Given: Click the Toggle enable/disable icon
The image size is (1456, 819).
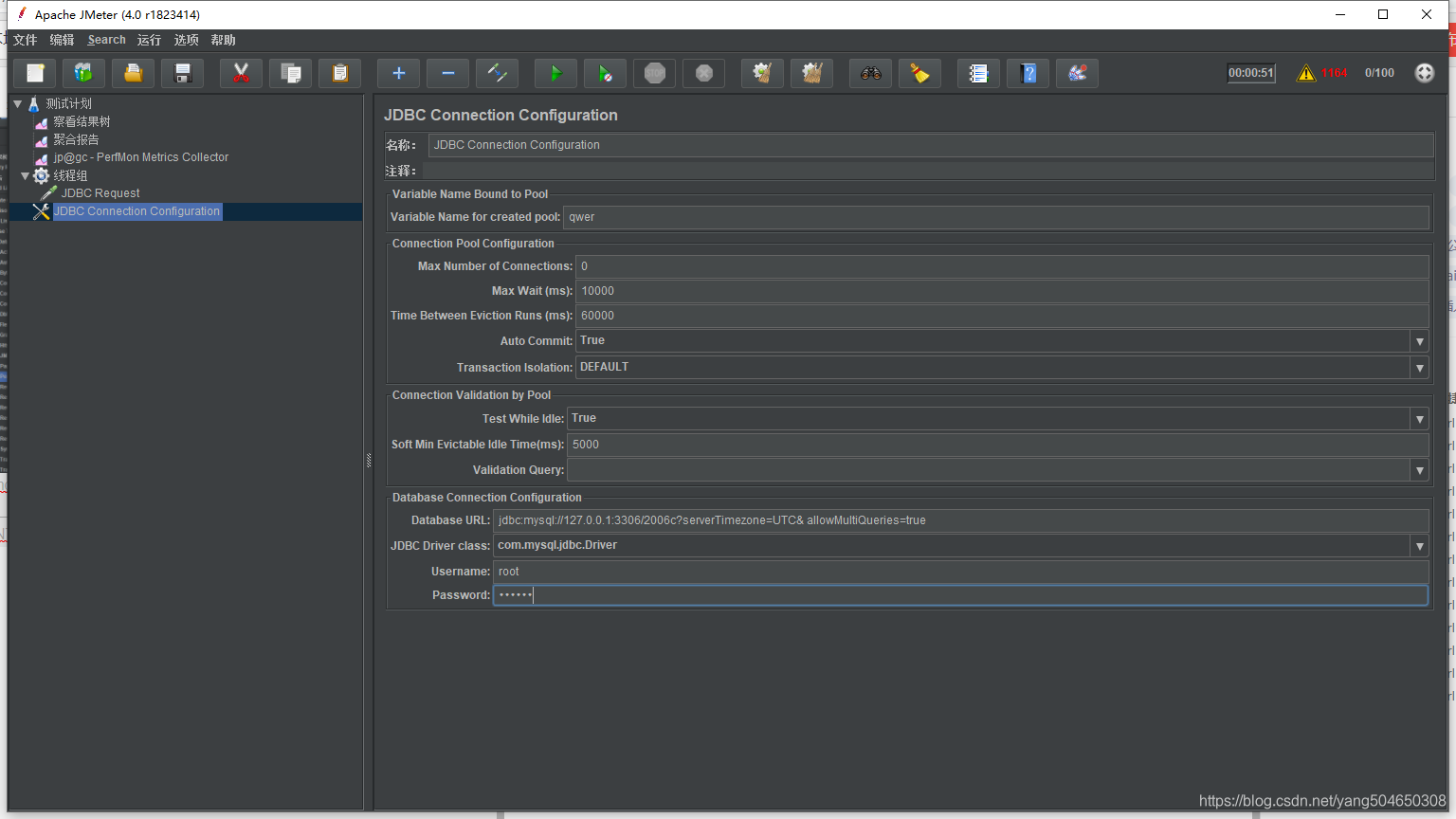Looking at the screenshot, I should [498, 73].
